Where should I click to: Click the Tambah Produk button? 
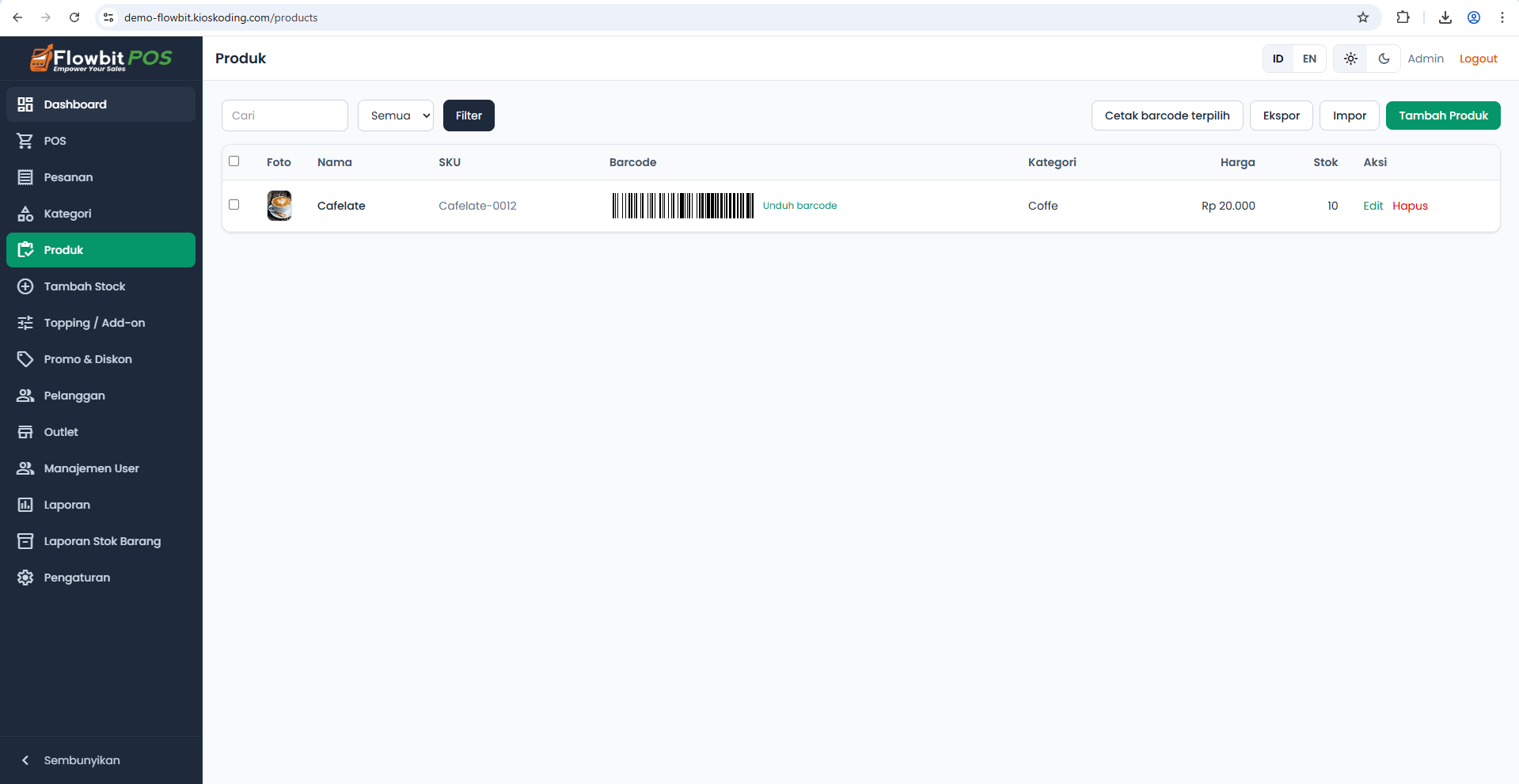click(1442, 115)
